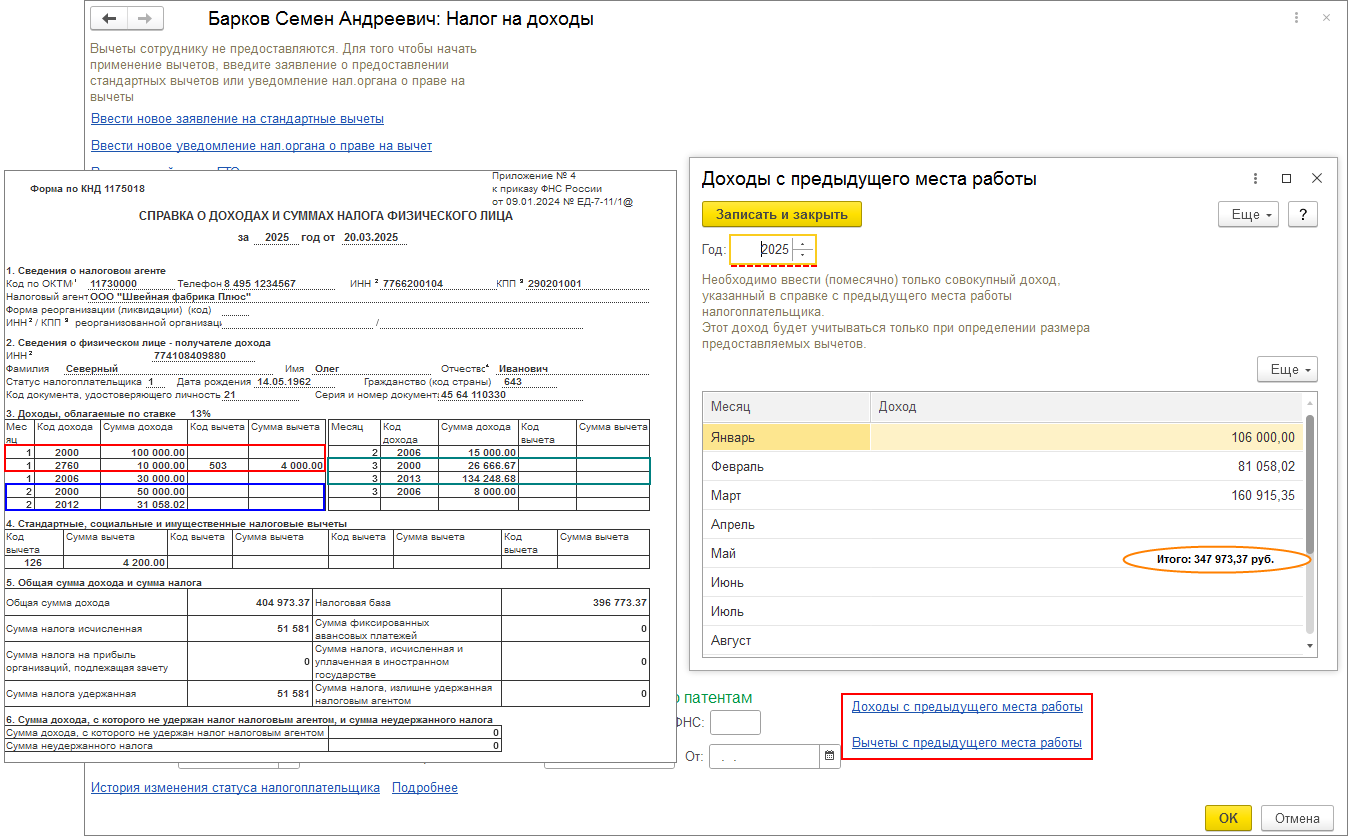
Task: Click the forward navigation arrow
Action: 144,19
